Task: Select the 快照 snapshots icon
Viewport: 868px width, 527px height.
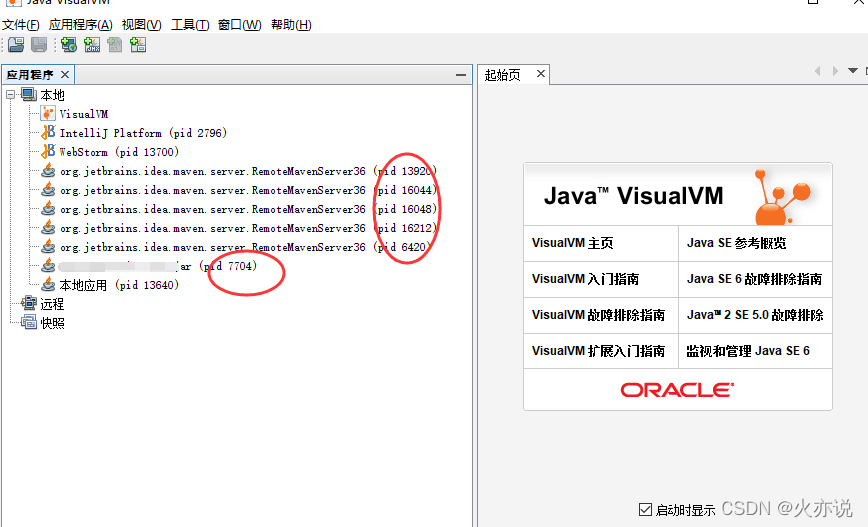Action: (x=29, y=322)
